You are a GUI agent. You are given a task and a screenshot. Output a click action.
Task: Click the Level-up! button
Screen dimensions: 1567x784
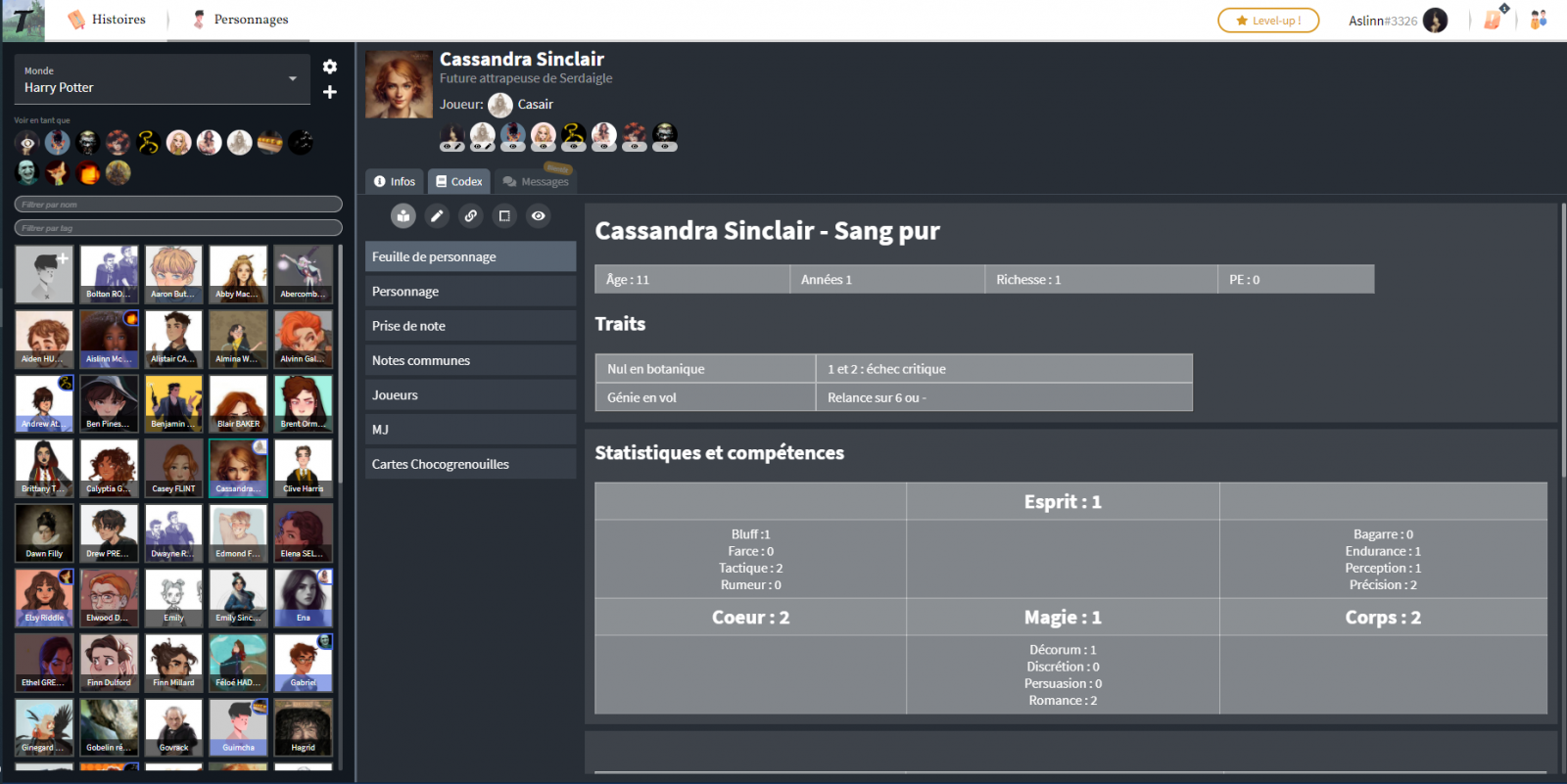coord(1268,21)
